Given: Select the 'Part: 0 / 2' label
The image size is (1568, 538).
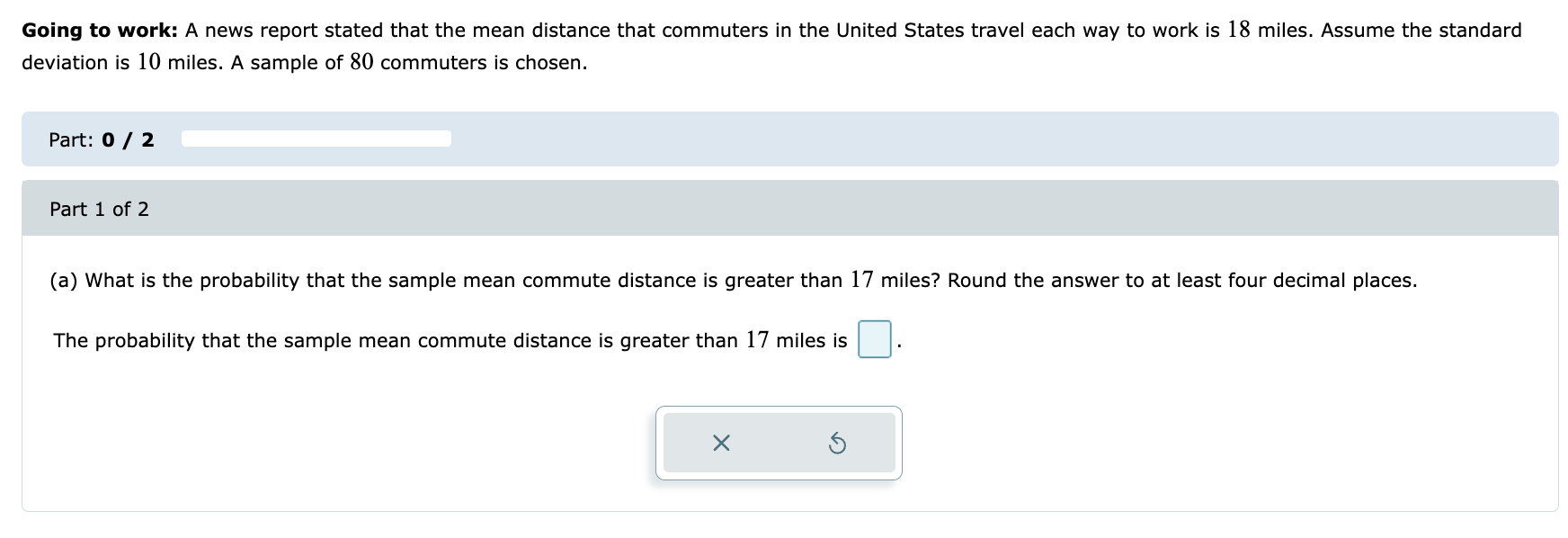Looking at the screenshot, I should [101, 139].
